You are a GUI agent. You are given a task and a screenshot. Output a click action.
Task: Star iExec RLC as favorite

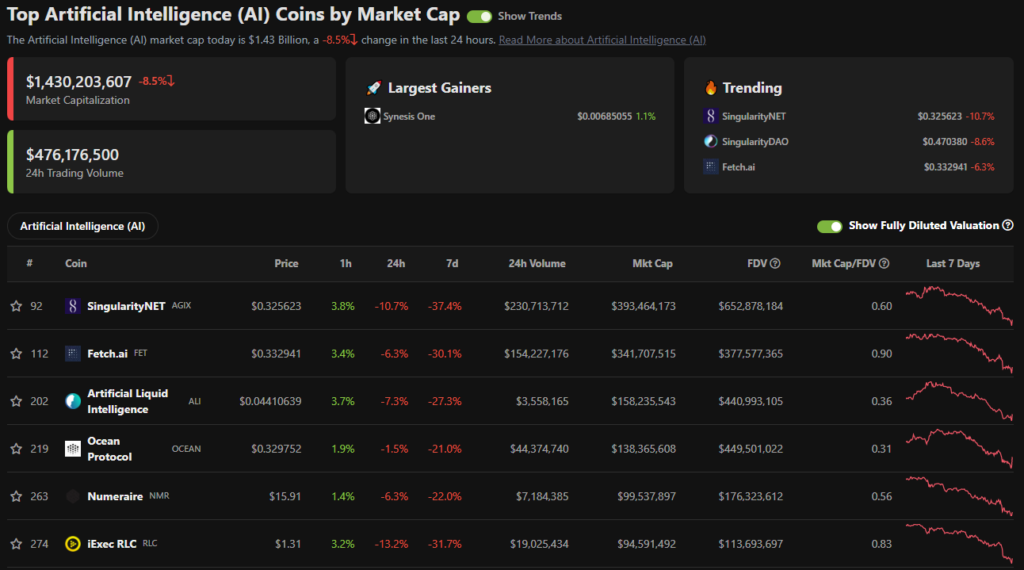click(x=16, y=544)
